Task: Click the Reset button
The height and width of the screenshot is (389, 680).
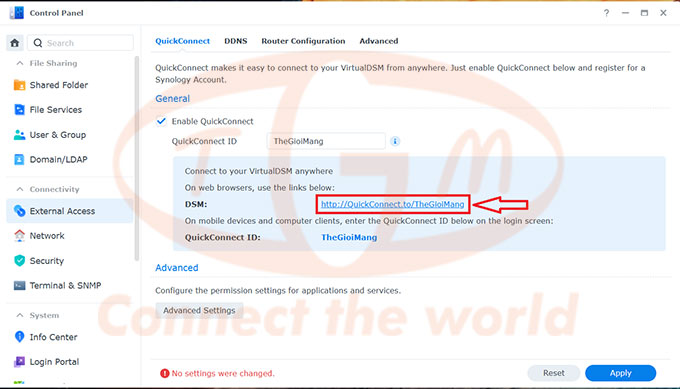Action: [554, 373]
